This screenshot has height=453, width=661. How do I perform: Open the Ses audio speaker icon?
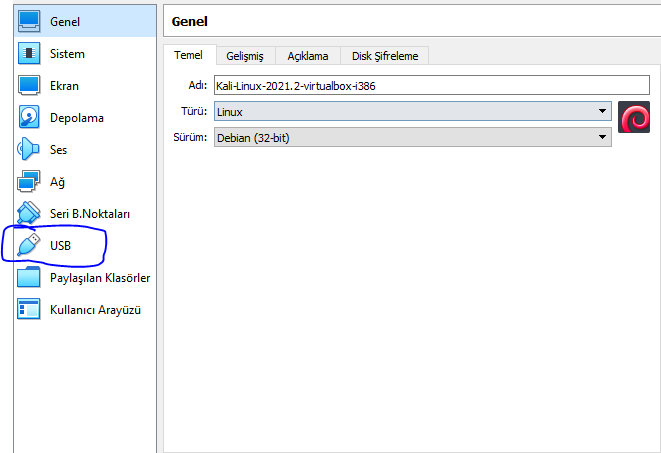29,150
